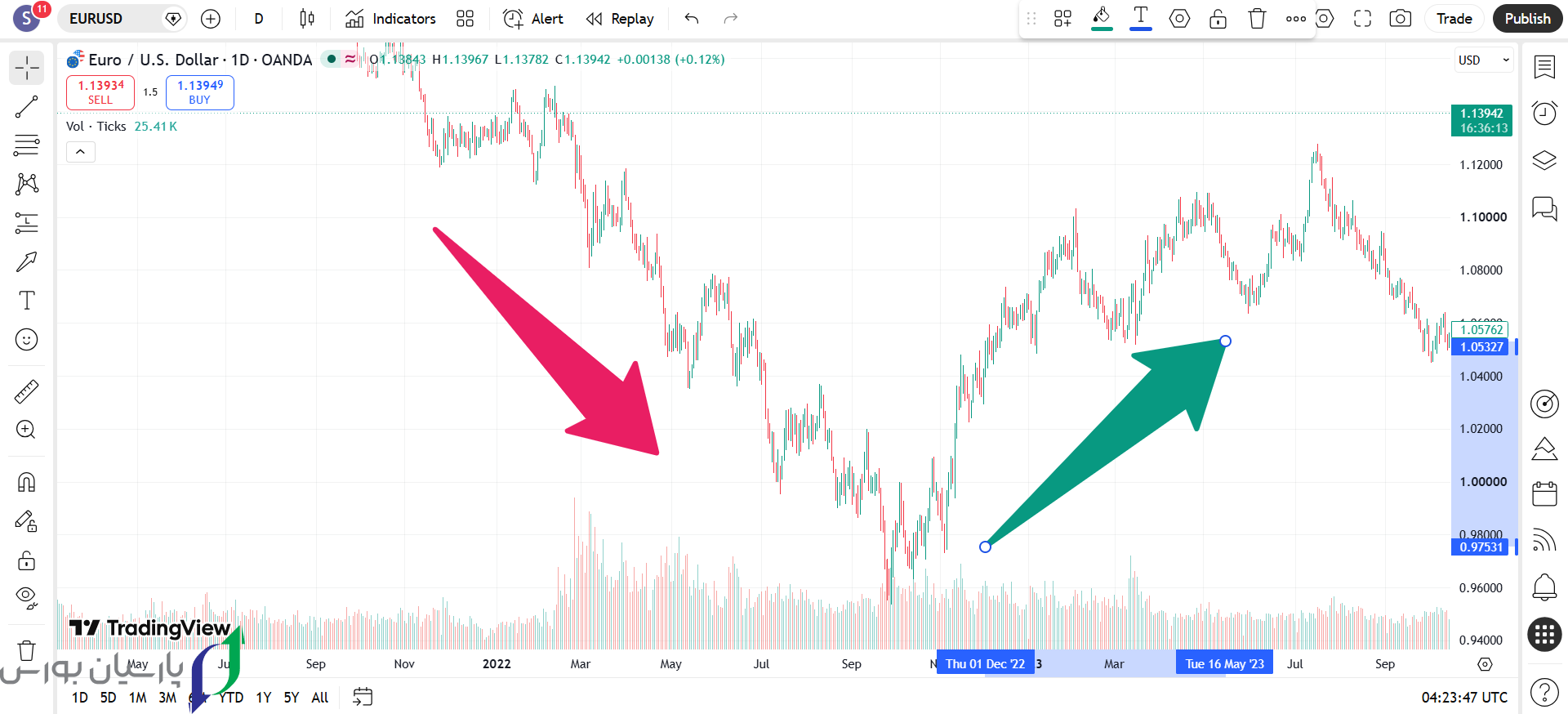This screenshot has width=1568, height=714.
Task: Open the D interval dropdown
Action: (259, 18)
